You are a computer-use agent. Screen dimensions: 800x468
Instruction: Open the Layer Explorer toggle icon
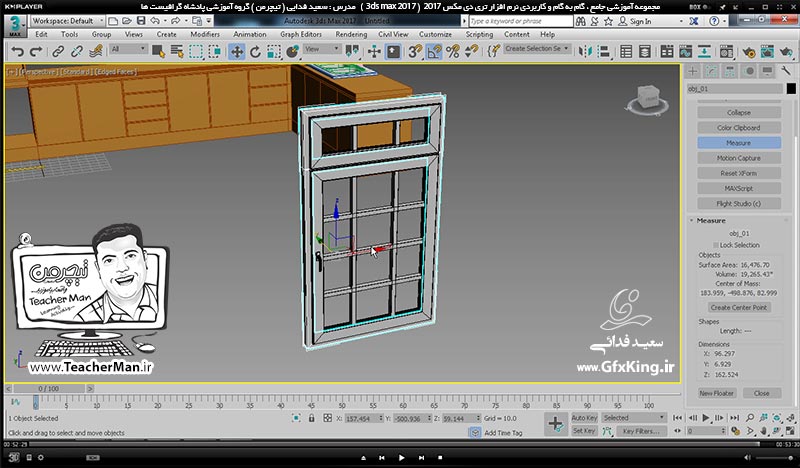(645, 52)
